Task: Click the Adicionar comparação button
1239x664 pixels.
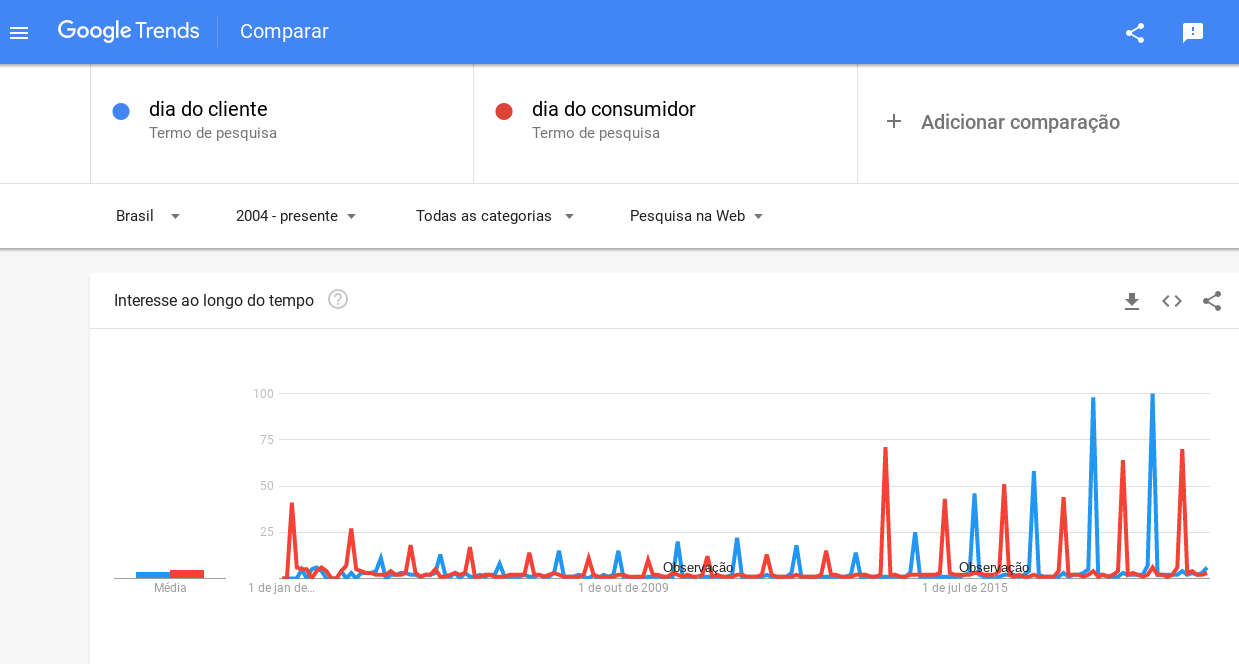Action: pyautogui.click(x=1003, y=122)
